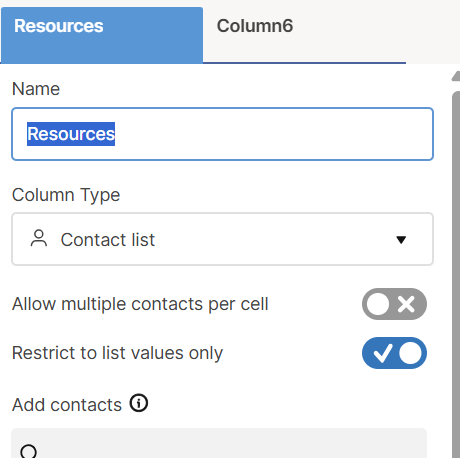Focus the Add contacts search box
Image resolution: width=460 pixels, height=458 pixels.
[219, 443]
